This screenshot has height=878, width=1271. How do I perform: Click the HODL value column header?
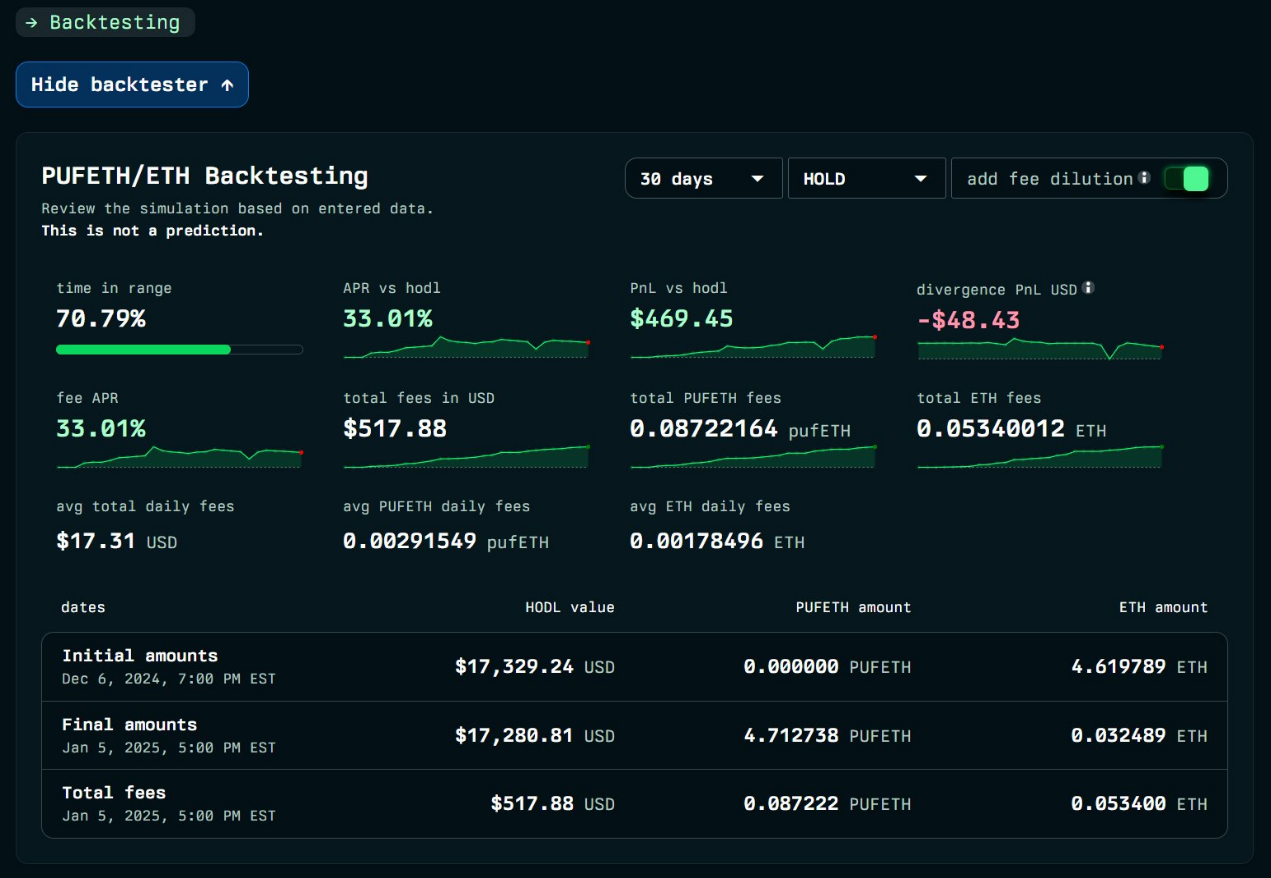[x=570, y=607]
